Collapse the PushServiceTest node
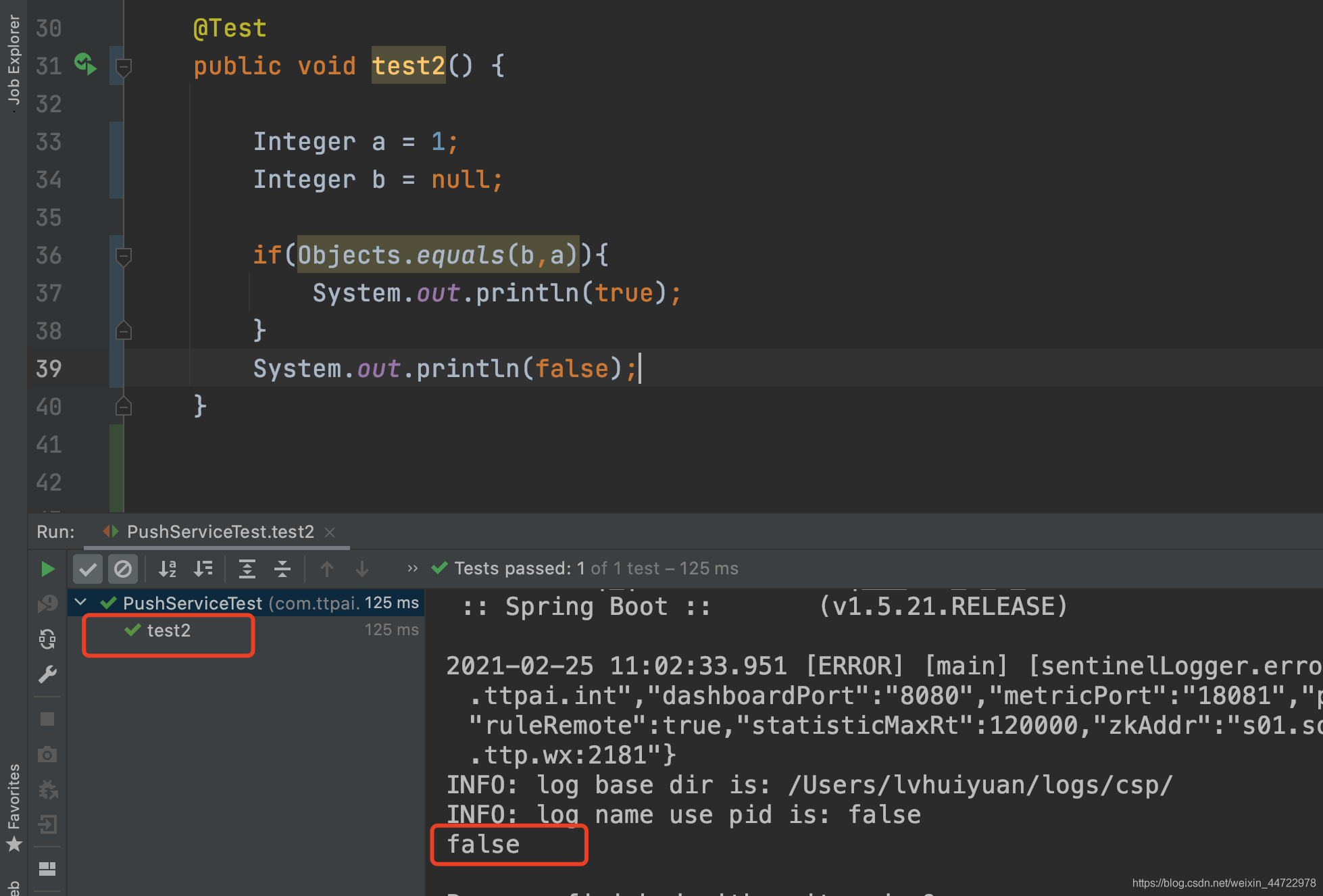 point(81,603)
